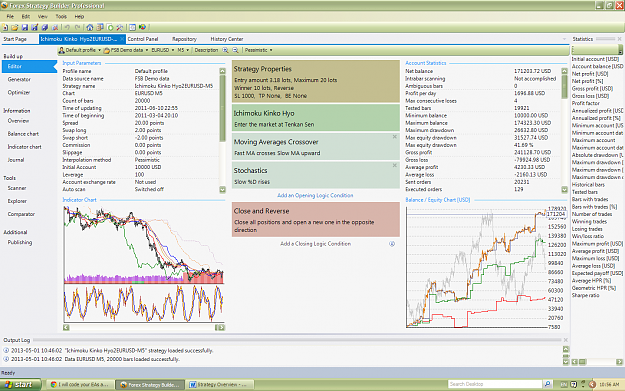The image size is (625, 391).
Task: Click the zoom-in magnifier icon beside Description
Action: 225,50
